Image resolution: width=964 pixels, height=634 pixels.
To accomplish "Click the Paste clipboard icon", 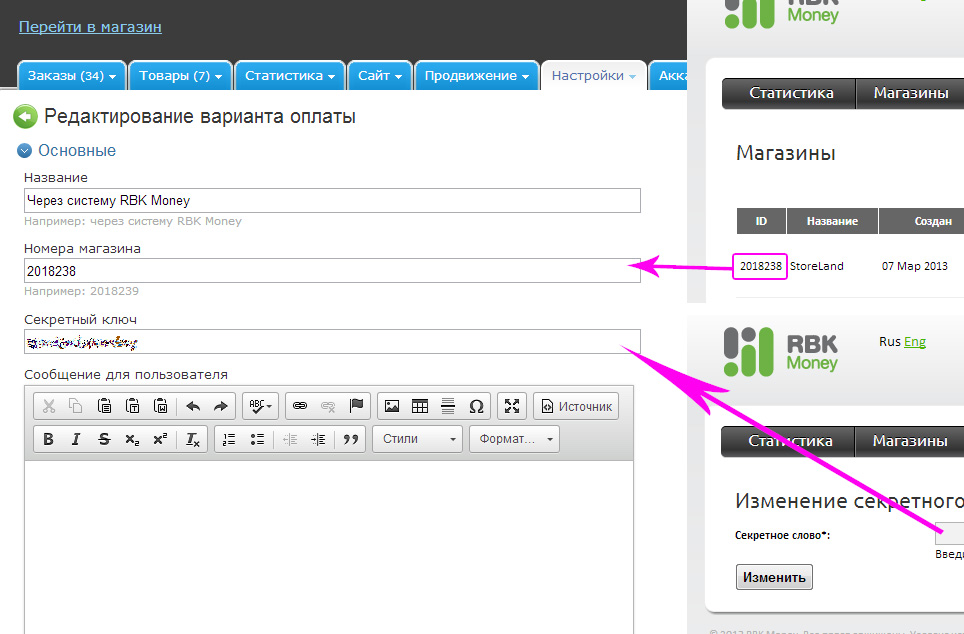I will [x=105, y=406].
